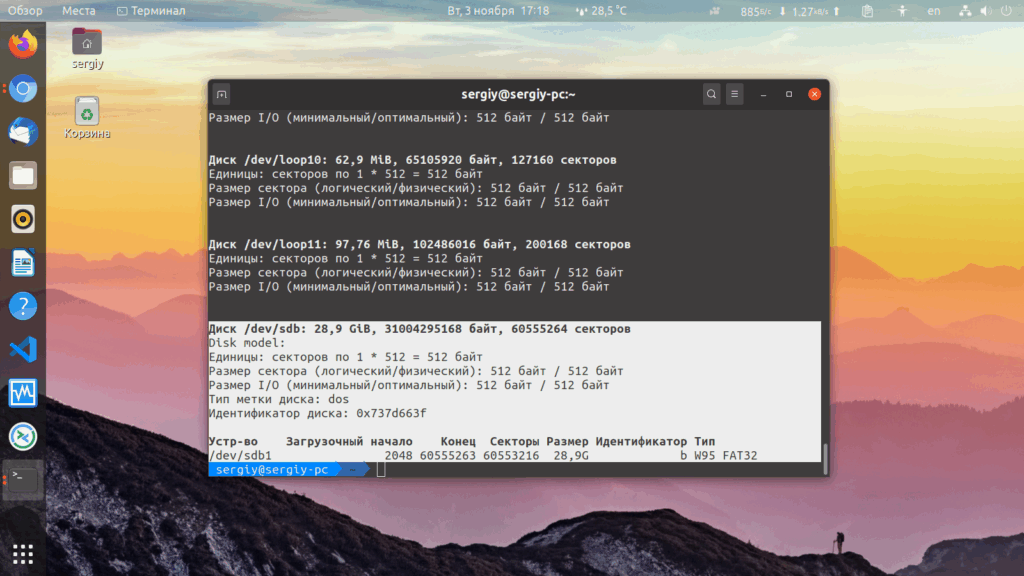Maximize the terminal window

point(789,94)
